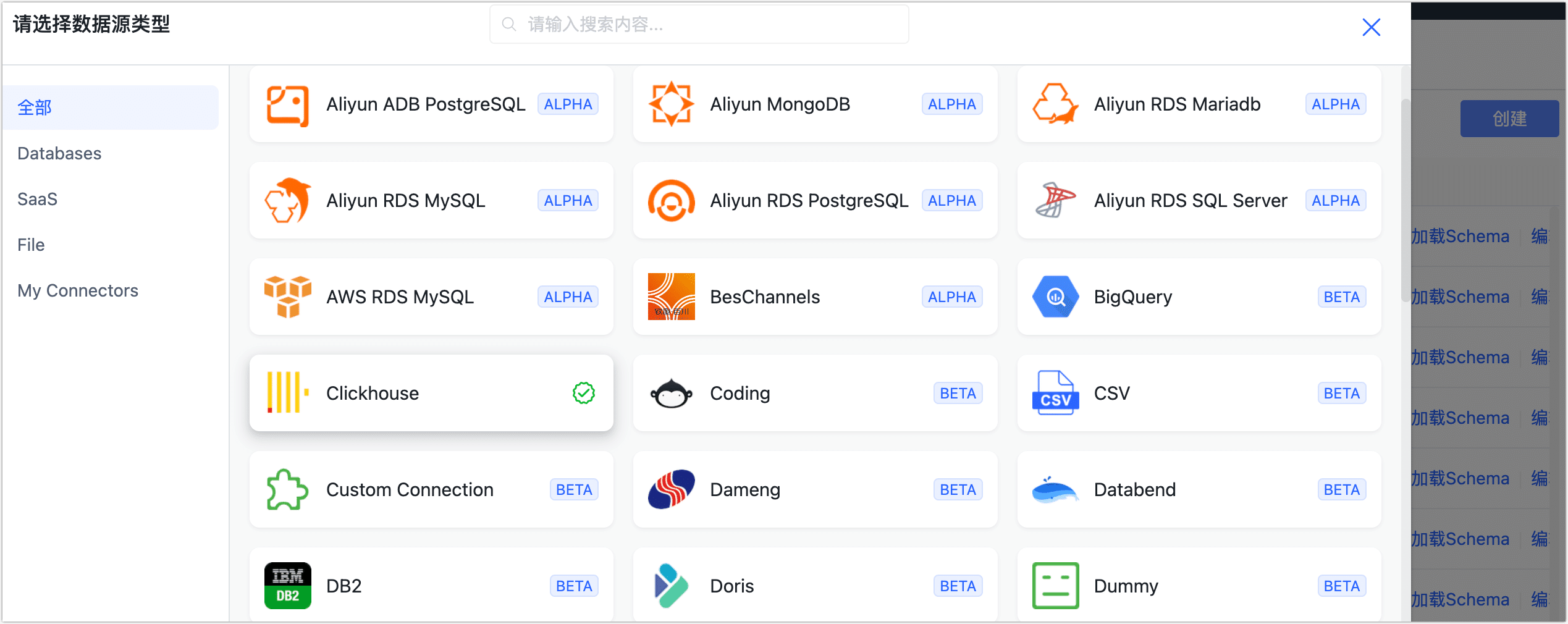Screen dimensions: 1568x624
Task: Select the Databend whale icon
Action: point(1055,490)
